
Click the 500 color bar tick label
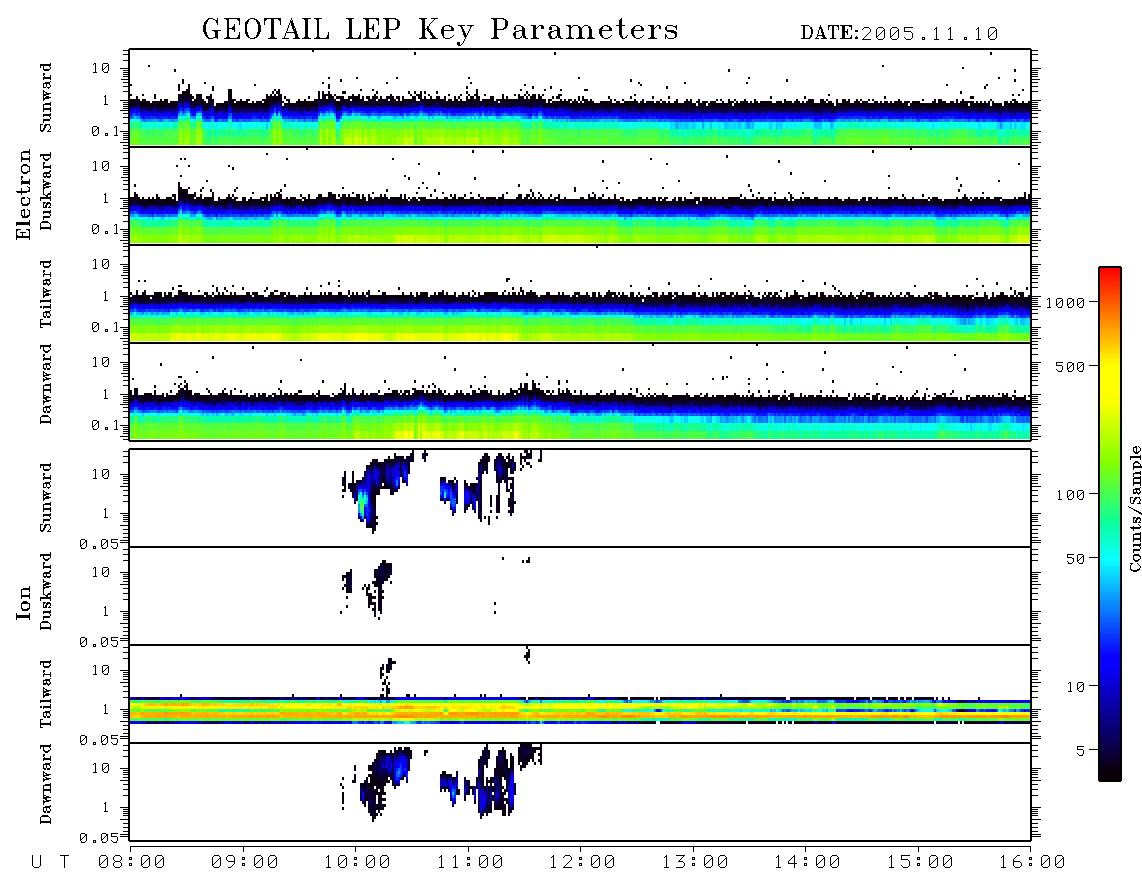1070,367
